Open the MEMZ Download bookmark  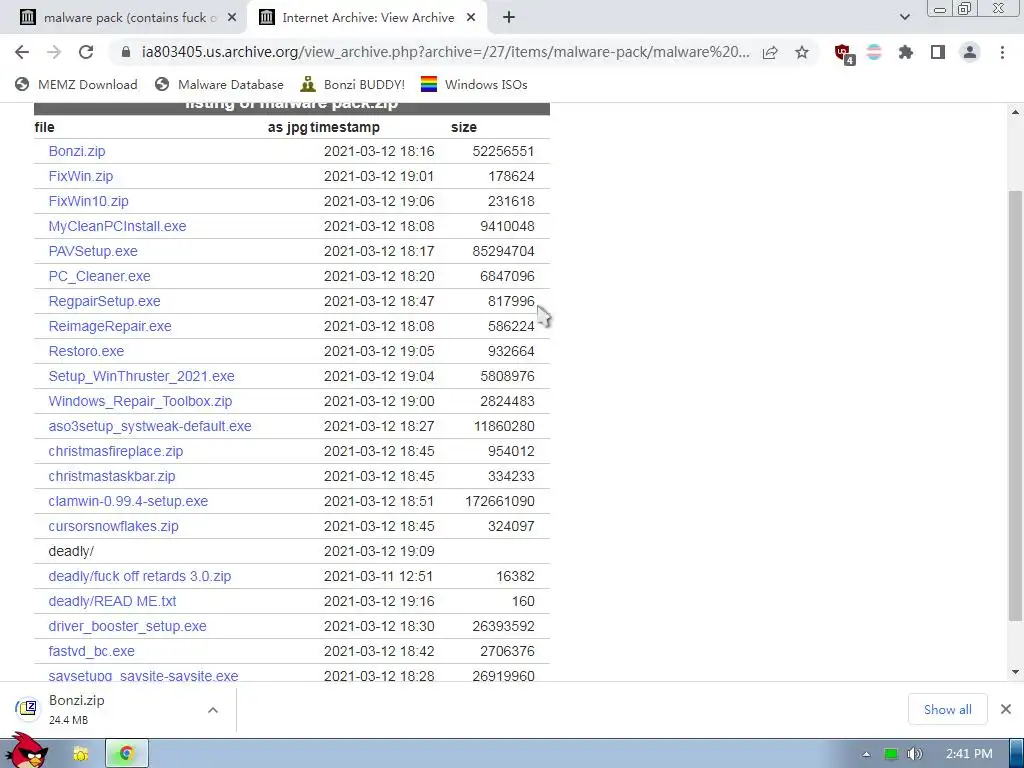[76, 84]
